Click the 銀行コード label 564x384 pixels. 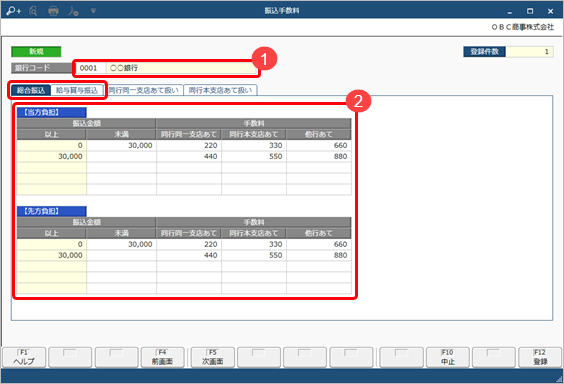(x=41, y=68)
